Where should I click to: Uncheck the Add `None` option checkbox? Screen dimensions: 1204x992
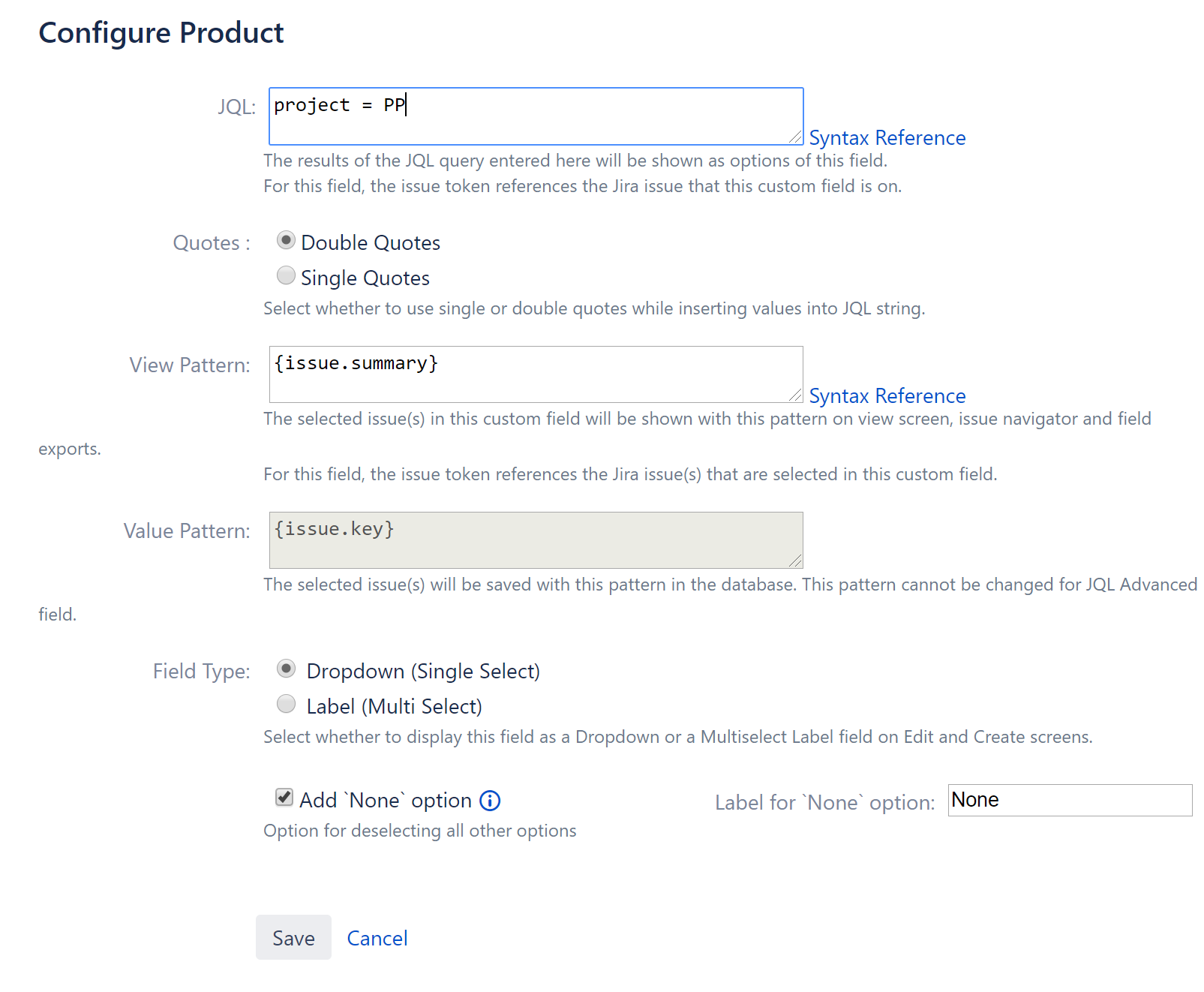point(284,798)
